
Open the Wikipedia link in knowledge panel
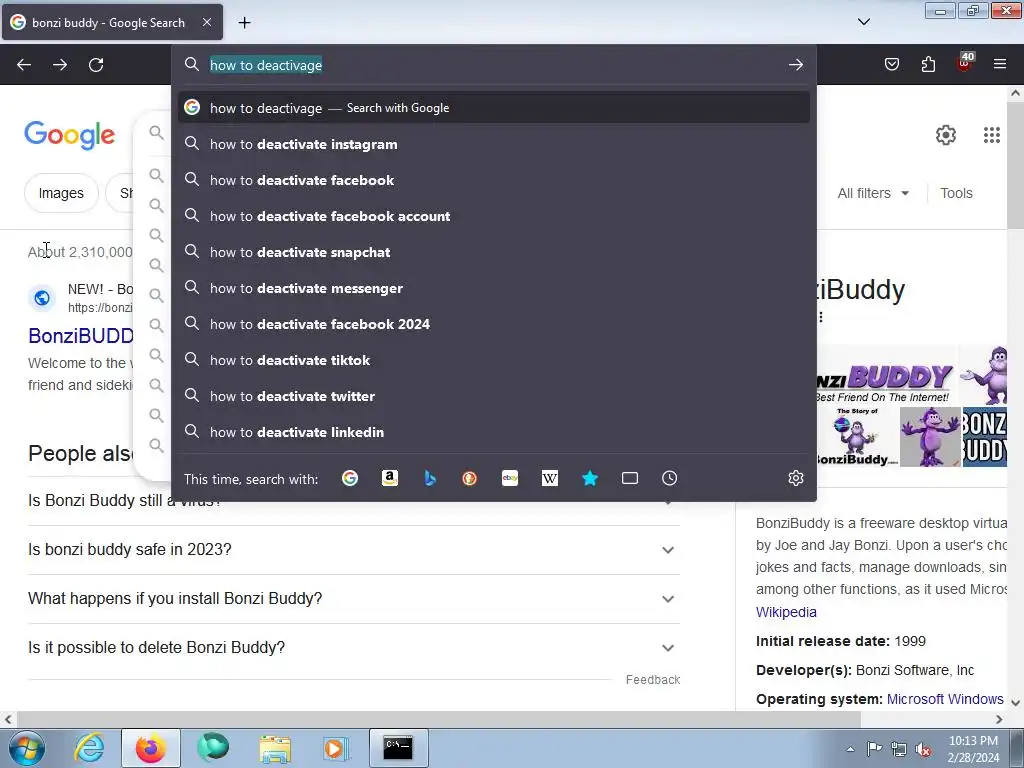(x=786, y=612)
